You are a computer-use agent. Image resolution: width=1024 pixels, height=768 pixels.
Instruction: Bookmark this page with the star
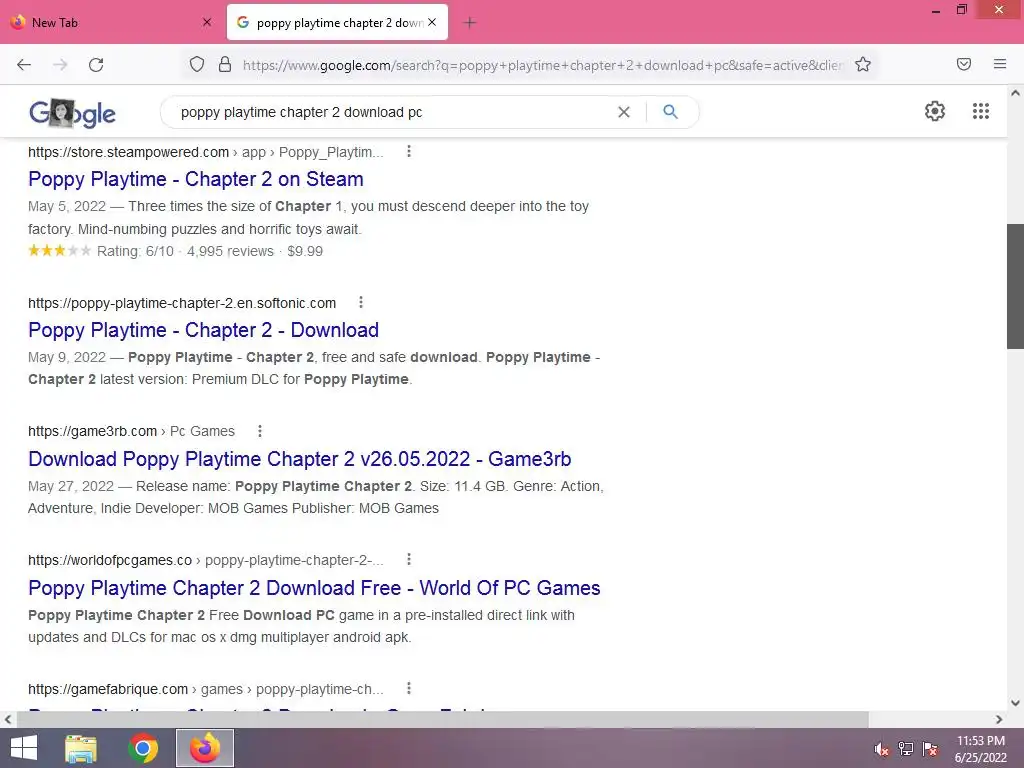[863, 65]
